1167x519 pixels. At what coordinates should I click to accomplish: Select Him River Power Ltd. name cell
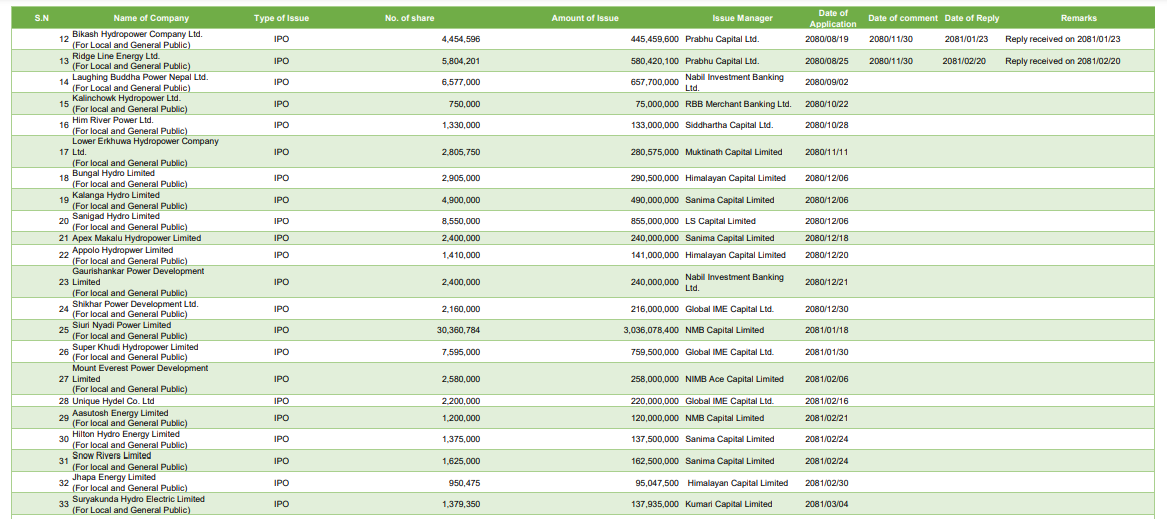(x=130, y=125)
